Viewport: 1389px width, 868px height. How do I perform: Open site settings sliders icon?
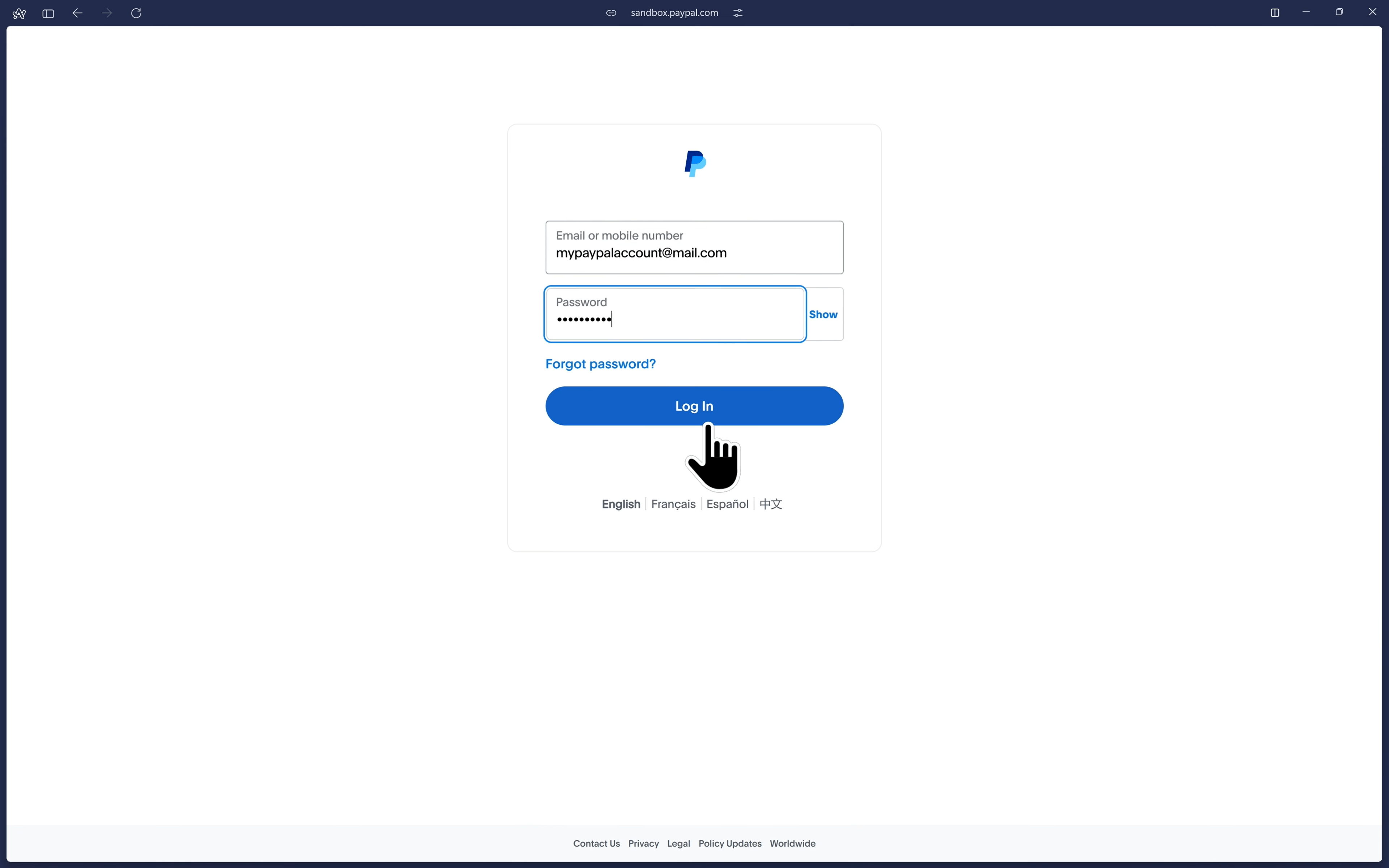tap(737, 13)
